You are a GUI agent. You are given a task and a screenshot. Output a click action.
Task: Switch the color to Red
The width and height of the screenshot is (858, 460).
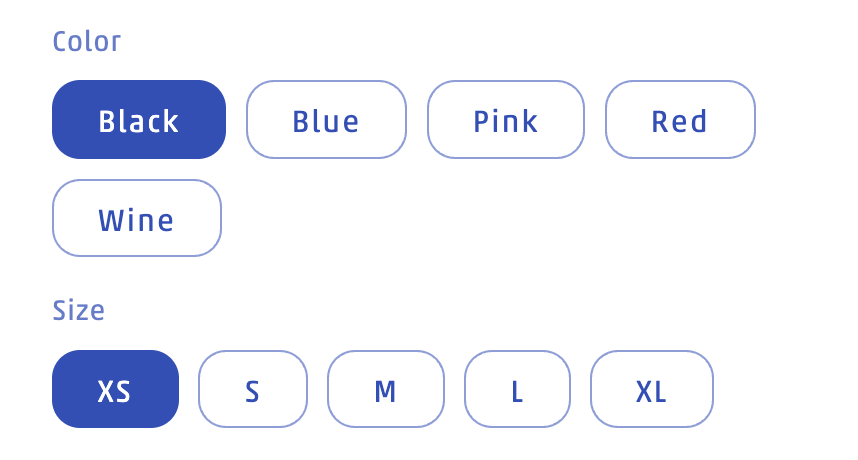680,120
